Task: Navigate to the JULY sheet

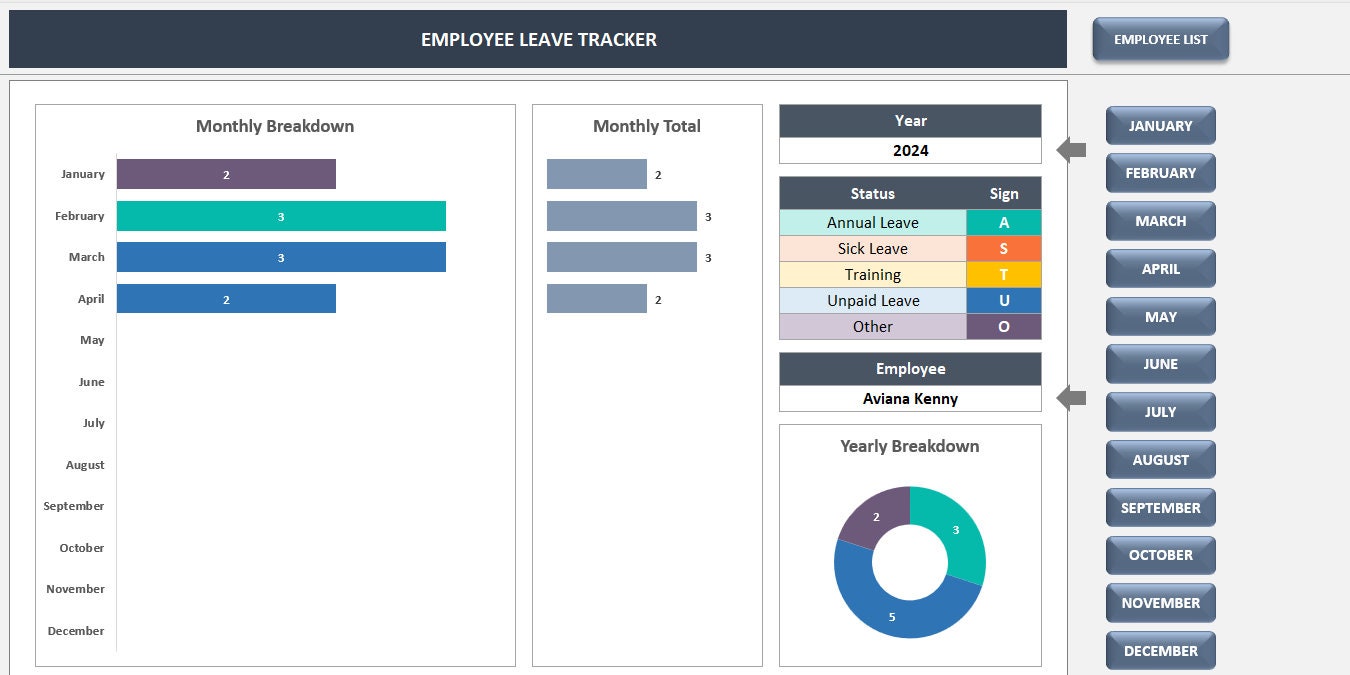Action: point(1160,411)
